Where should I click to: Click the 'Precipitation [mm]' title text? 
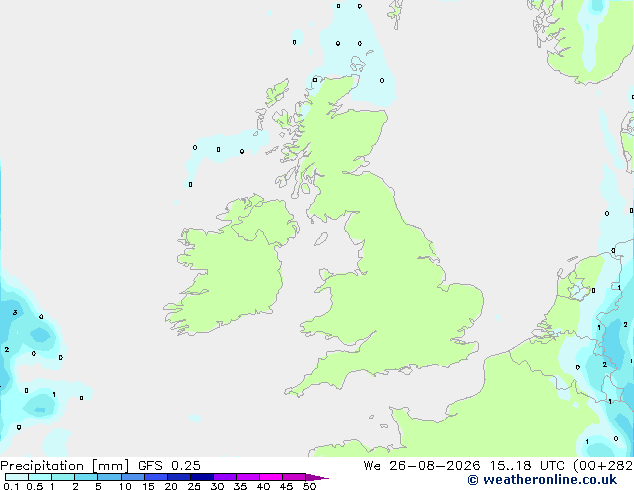pyautogui.click(x=64, y=466)
